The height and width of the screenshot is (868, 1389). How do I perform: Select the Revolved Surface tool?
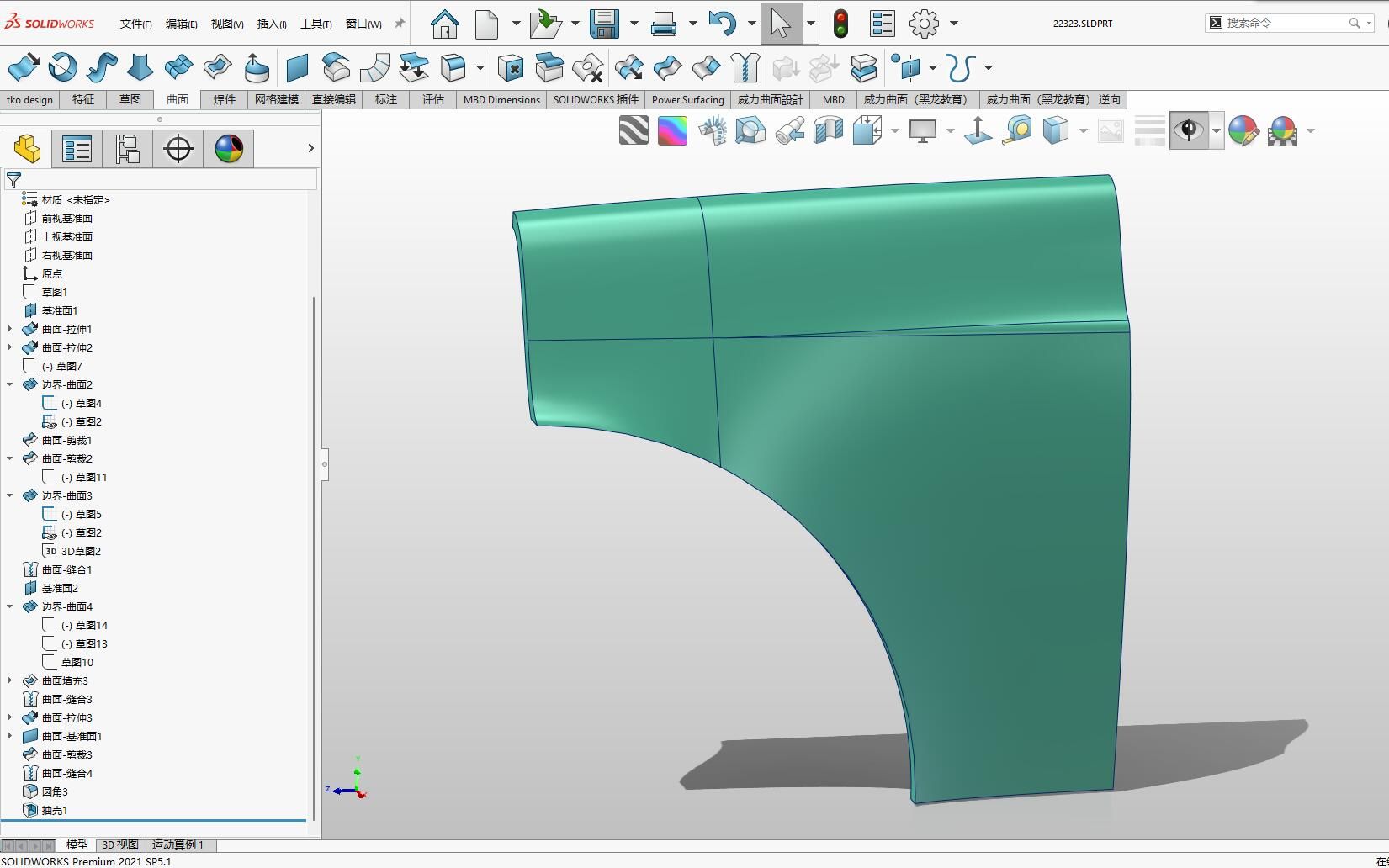click(x=62, y=67)
